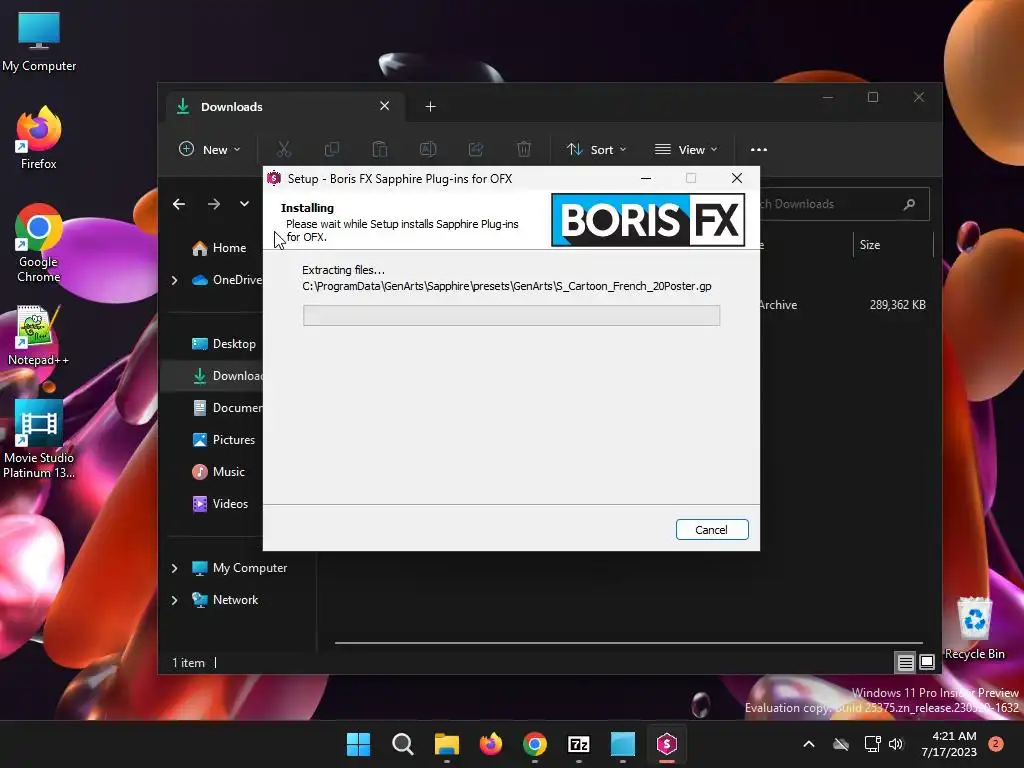Expand the OneDrive tree node
Screen dimensions: 1024x768
coord(174,280)
